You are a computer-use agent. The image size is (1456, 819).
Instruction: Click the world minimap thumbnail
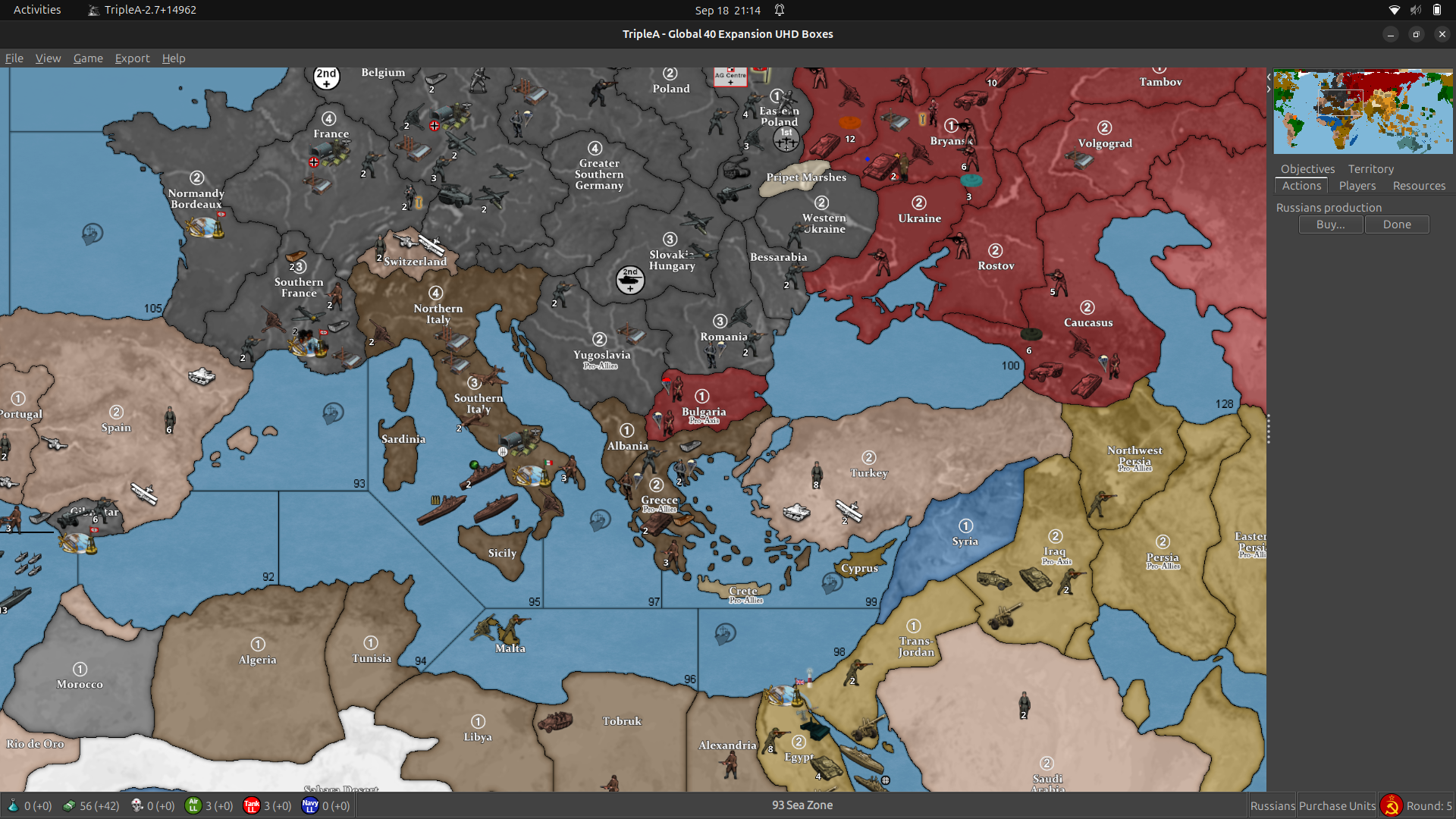click(x=1363, y=112)
